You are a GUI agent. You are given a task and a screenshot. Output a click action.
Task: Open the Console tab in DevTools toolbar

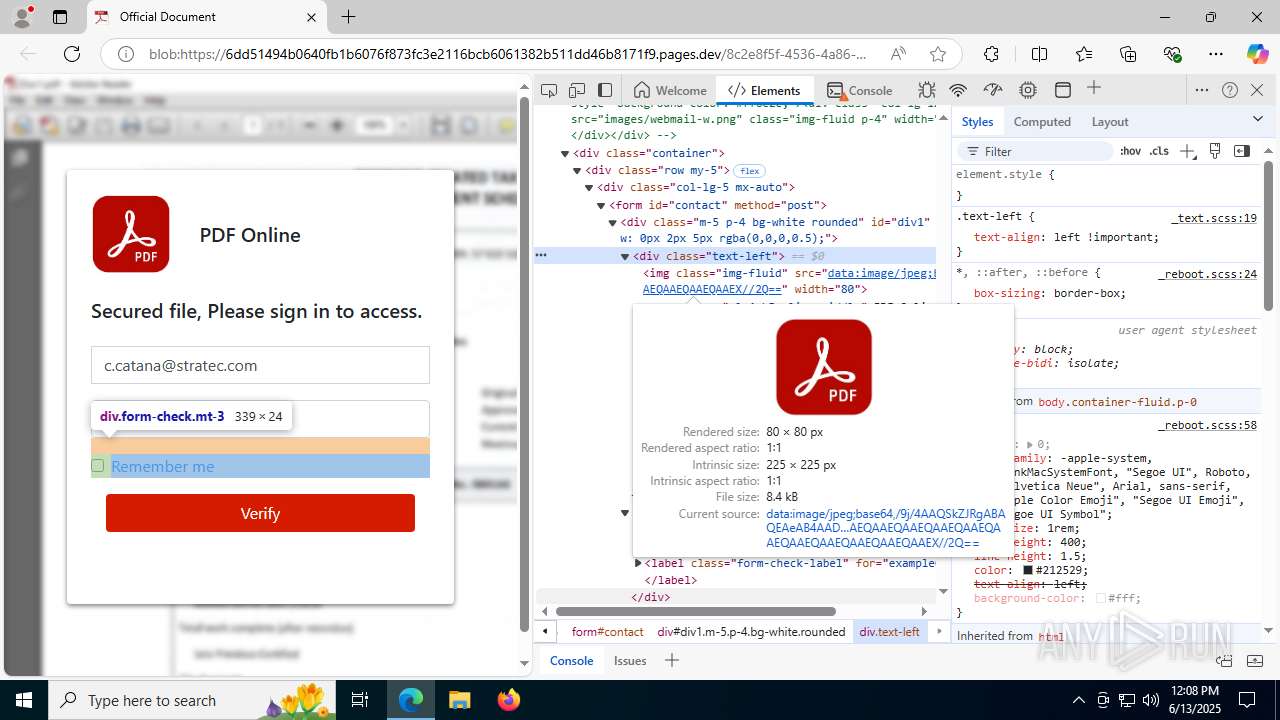pos(860,90)
